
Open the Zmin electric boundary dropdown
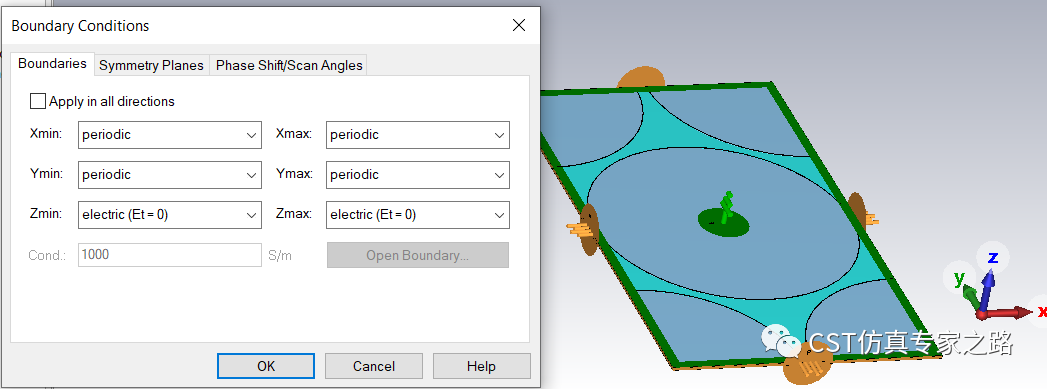click(170, 215)
